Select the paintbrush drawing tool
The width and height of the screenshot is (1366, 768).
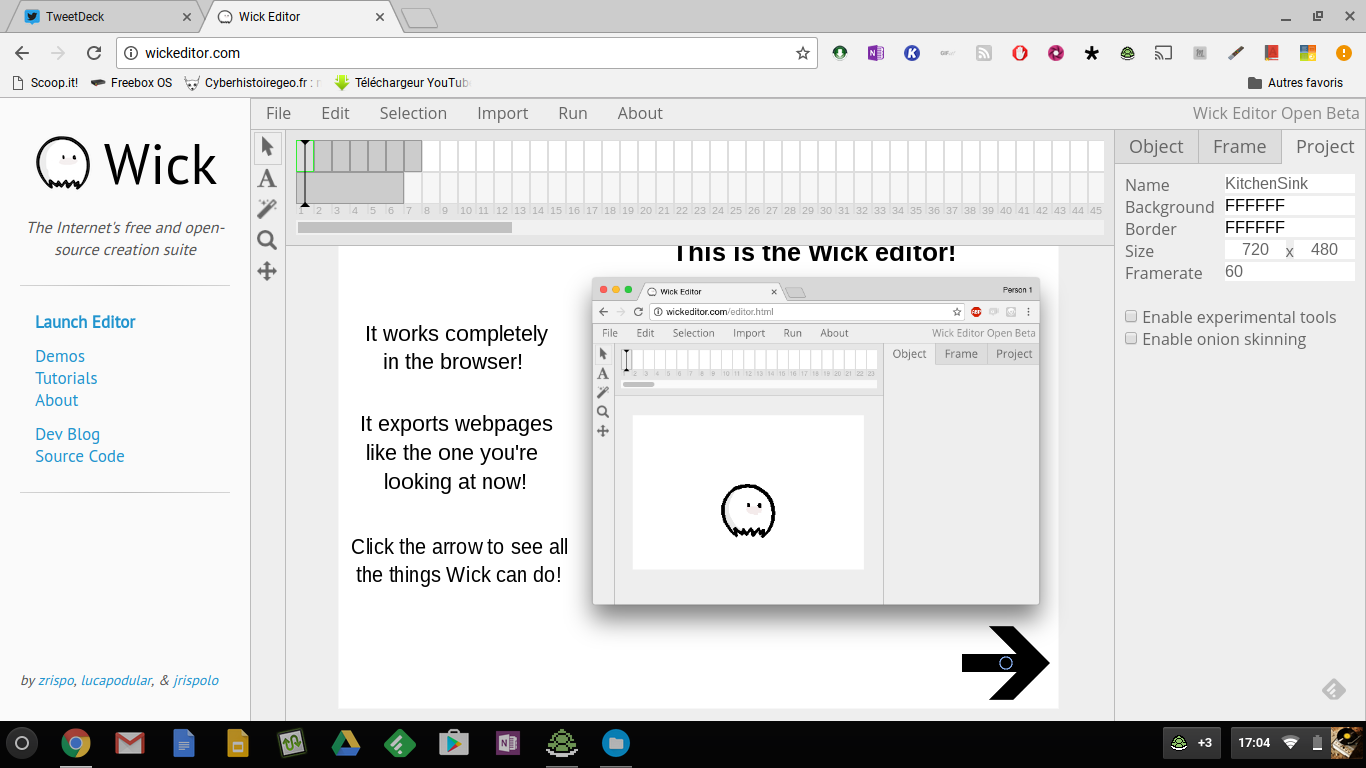coord(267,209)
